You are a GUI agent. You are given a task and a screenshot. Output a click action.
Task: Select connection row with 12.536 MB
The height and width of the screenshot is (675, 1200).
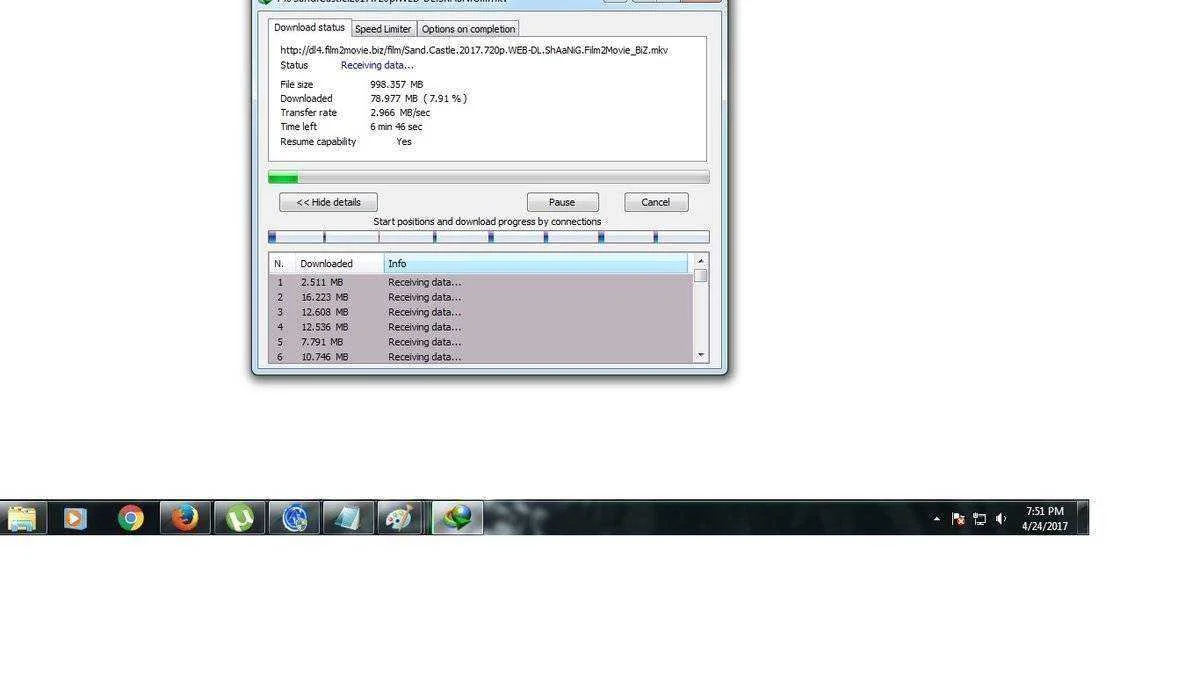tap(481, 327)
